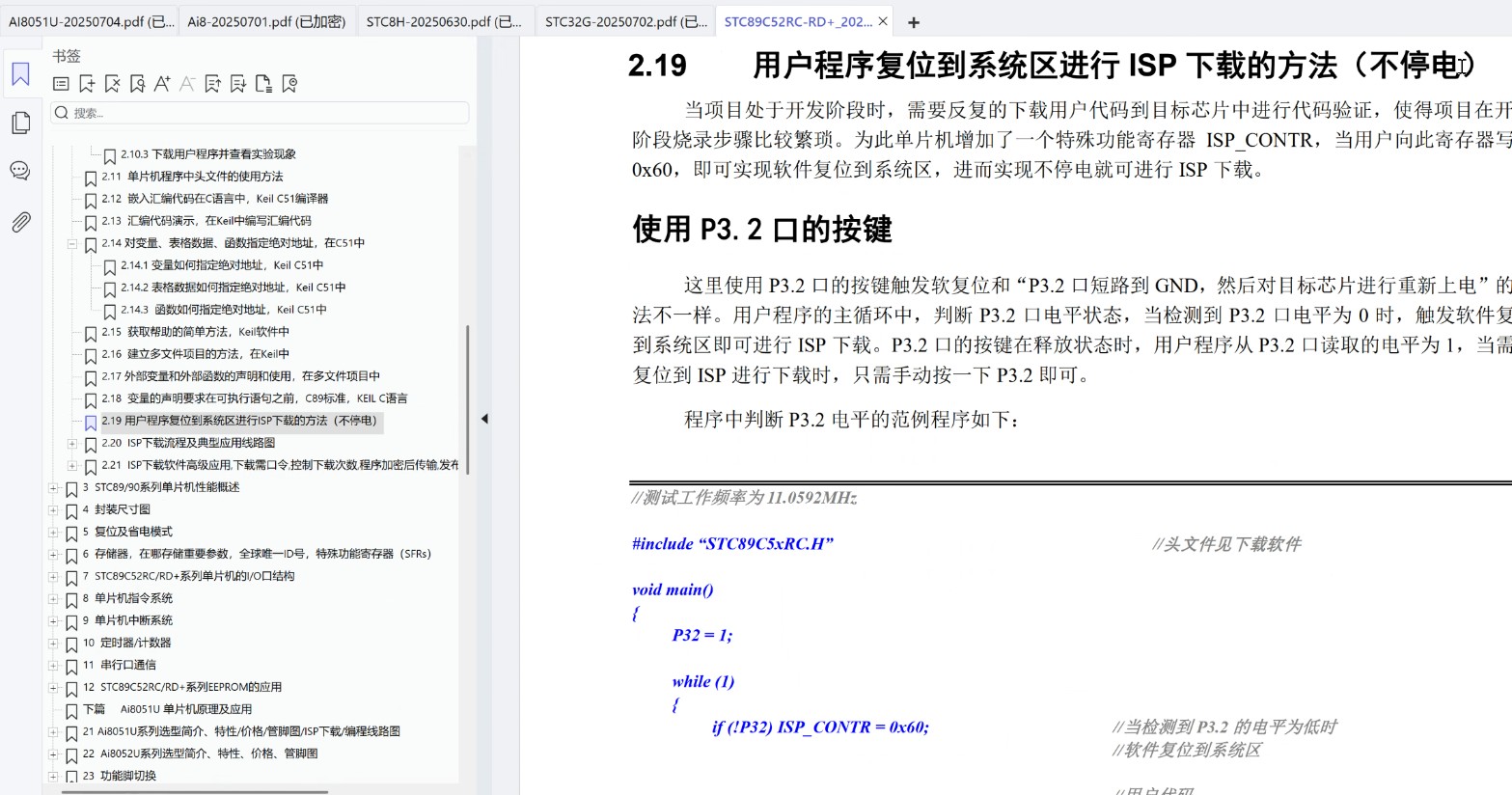Expand chapter 5 复位及省电模式
The image size is (1512, 795).
click(x=53, y=532)
